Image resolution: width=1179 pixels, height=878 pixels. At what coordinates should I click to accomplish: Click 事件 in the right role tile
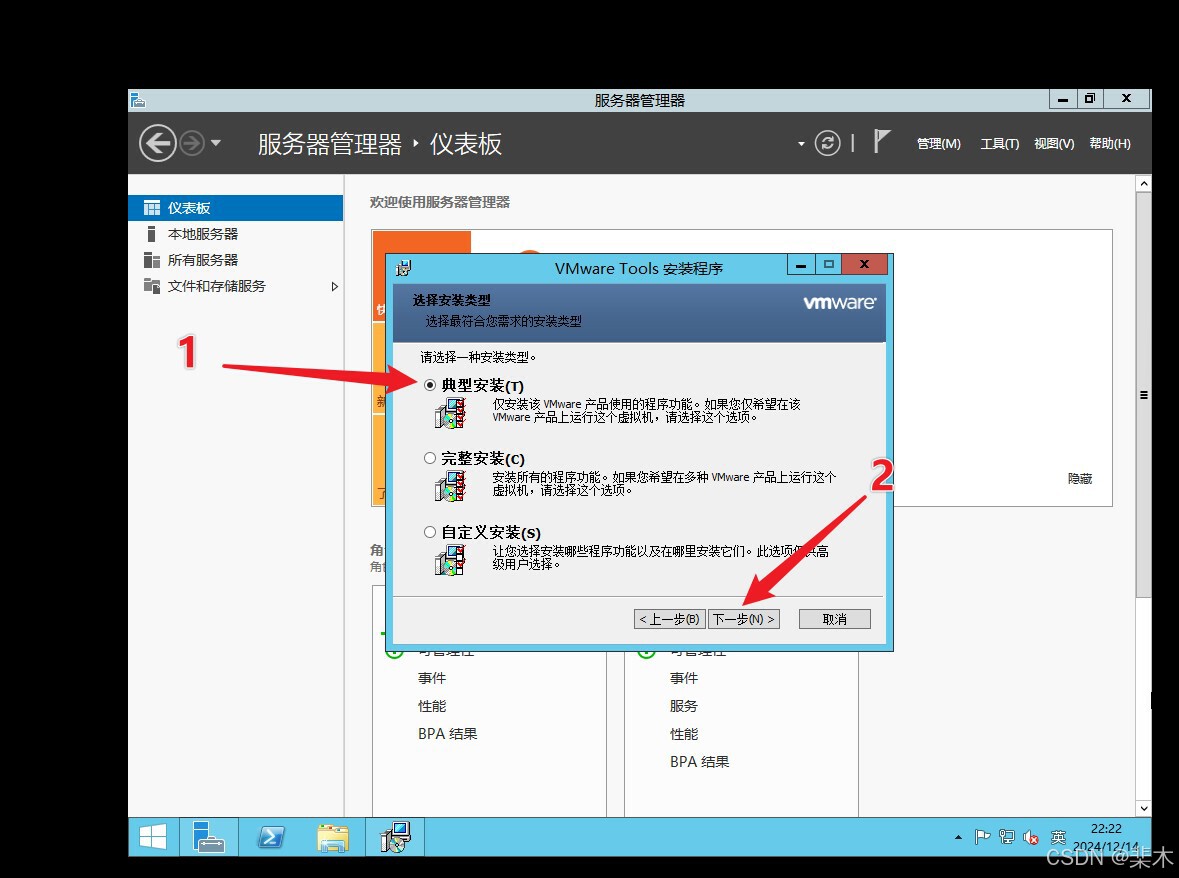coord(683,678)
